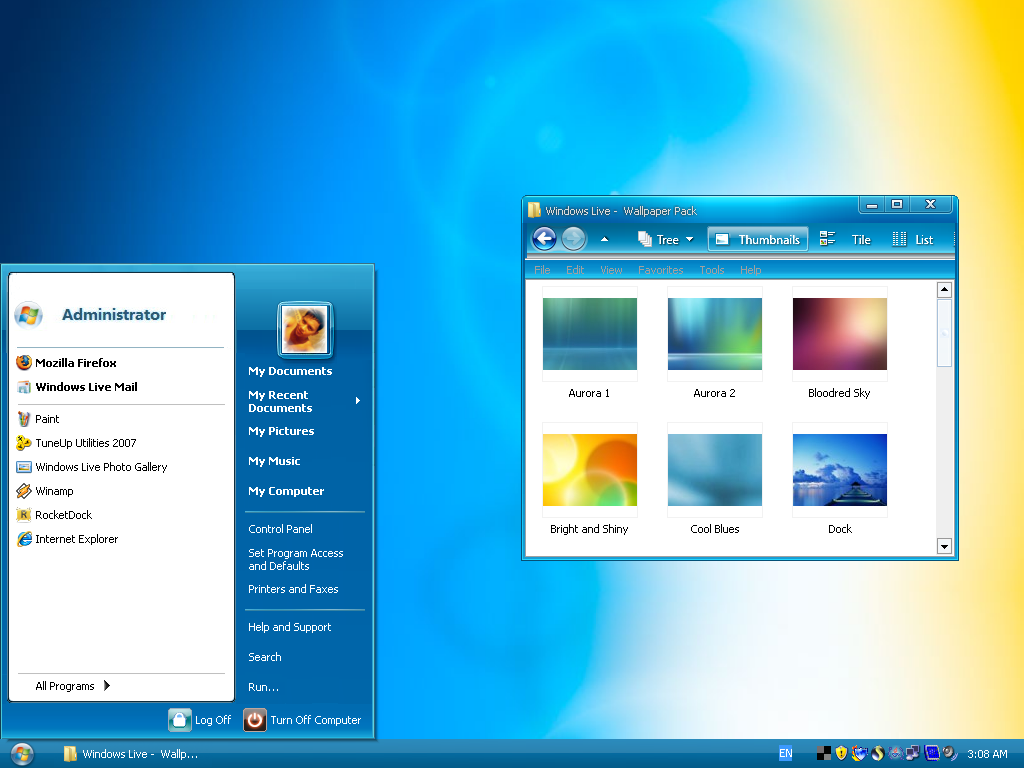Open the Tree dropdown arrow
Image resolution: width=1024 pixels, height=768 pixels.
coord(690,240)
